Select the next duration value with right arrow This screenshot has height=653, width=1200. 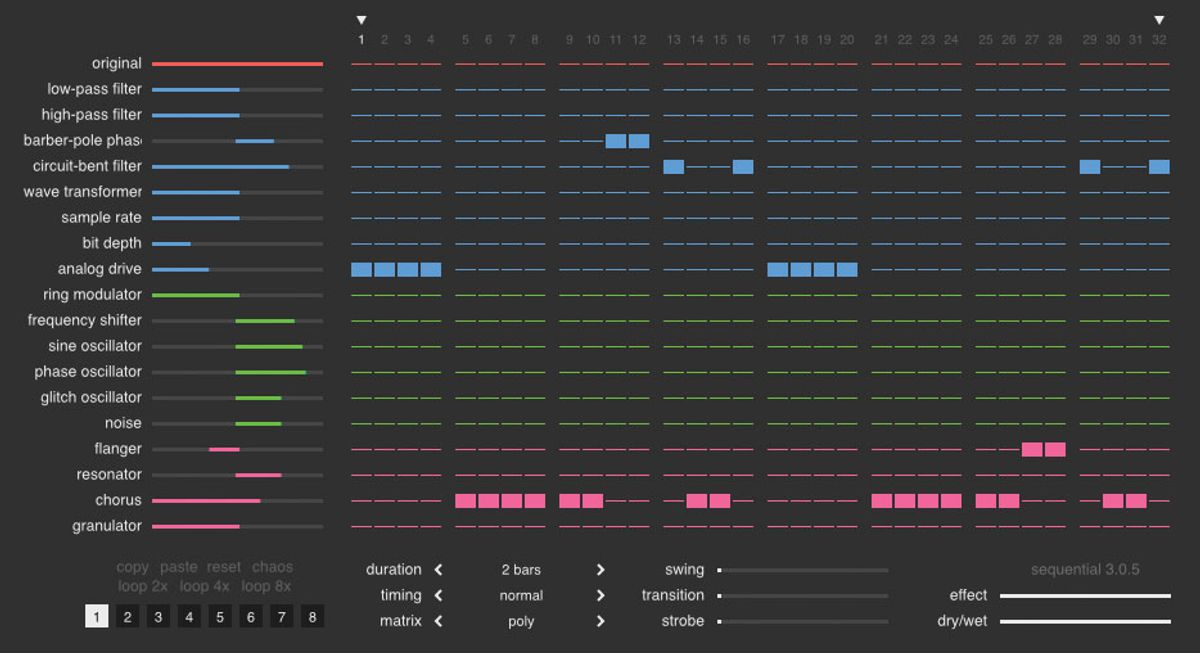600,570
